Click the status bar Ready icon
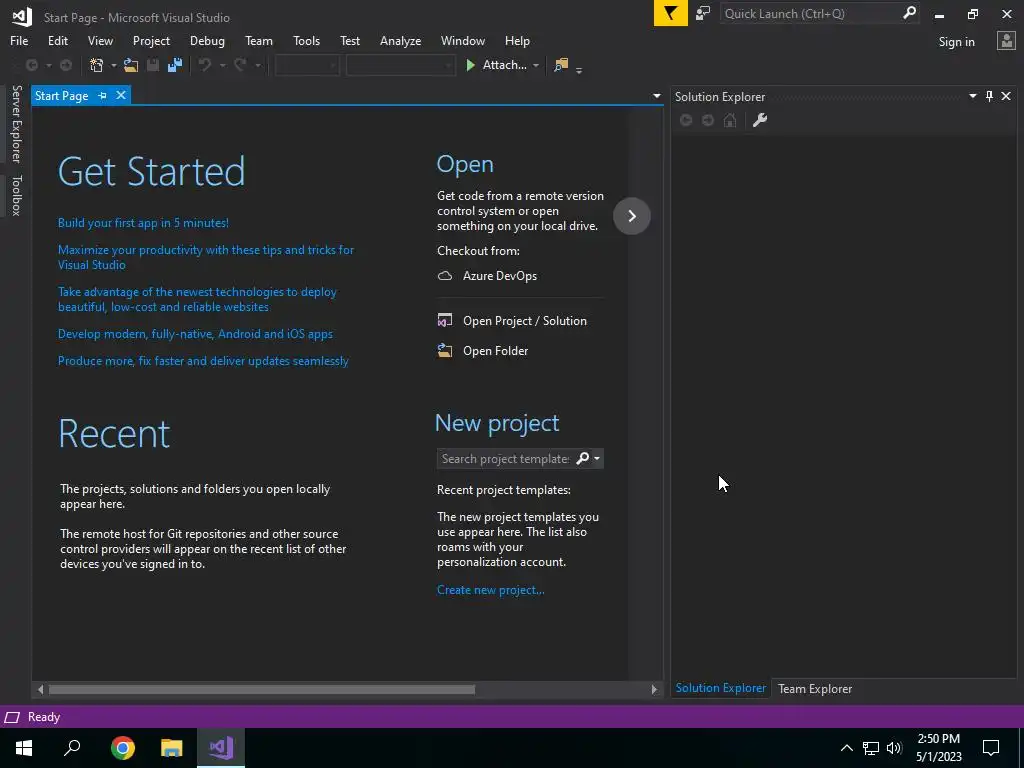Screen dimensions: 1024x768 [x=12, y=718]
